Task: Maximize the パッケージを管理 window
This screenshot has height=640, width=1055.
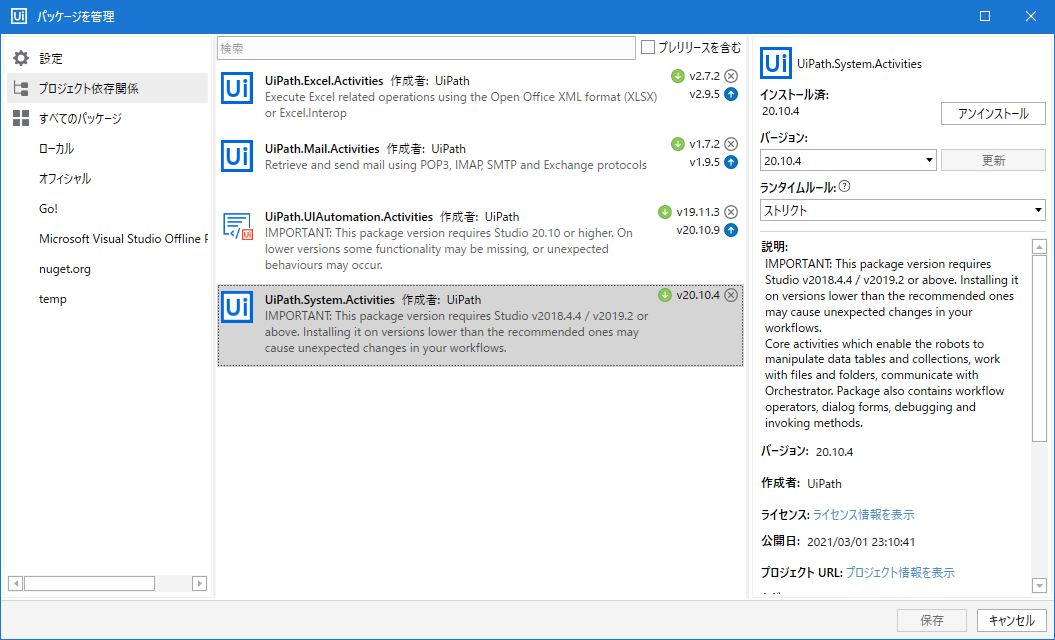Action: click(x=985, y=16)
